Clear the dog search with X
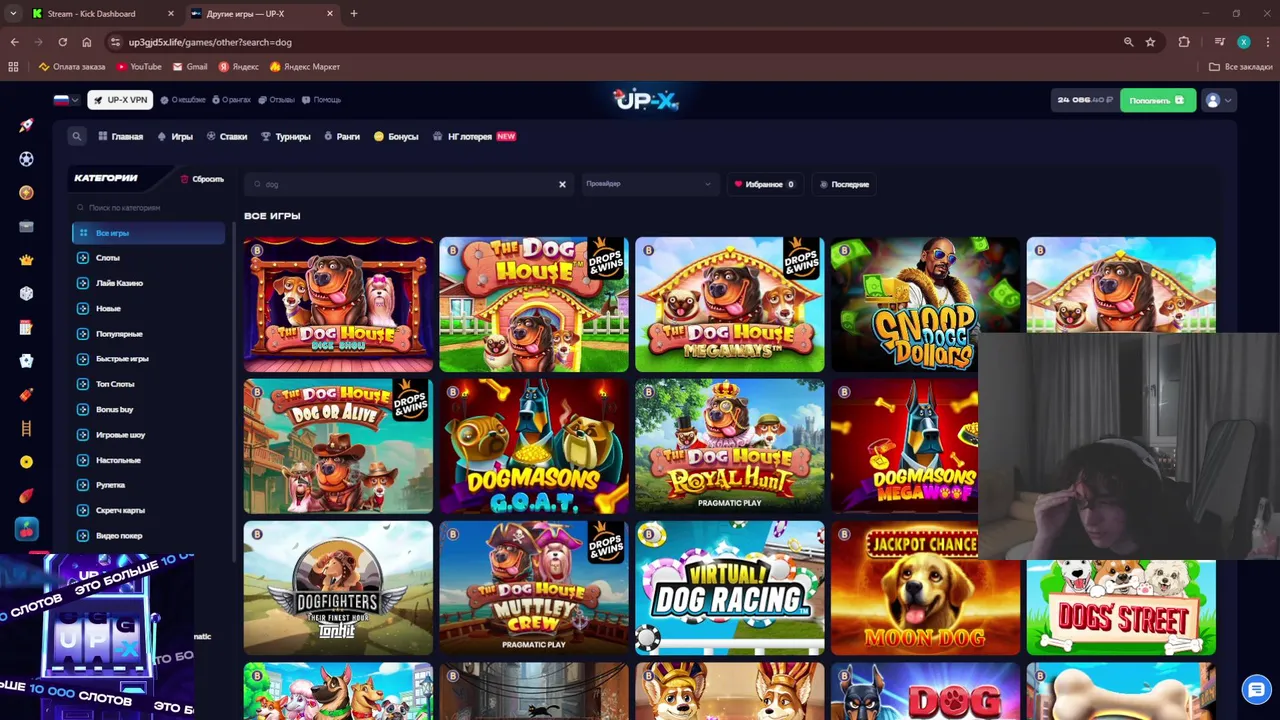1280x720 pixels. [x=562, y=184]
